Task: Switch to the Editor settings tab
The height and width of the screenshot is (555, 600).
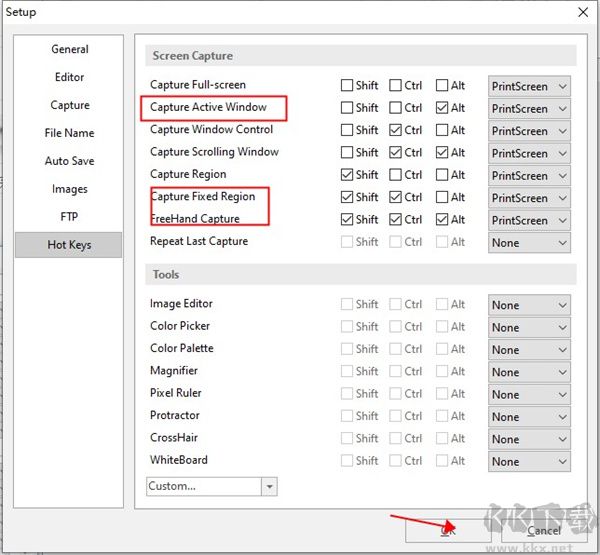Action: 69,77
